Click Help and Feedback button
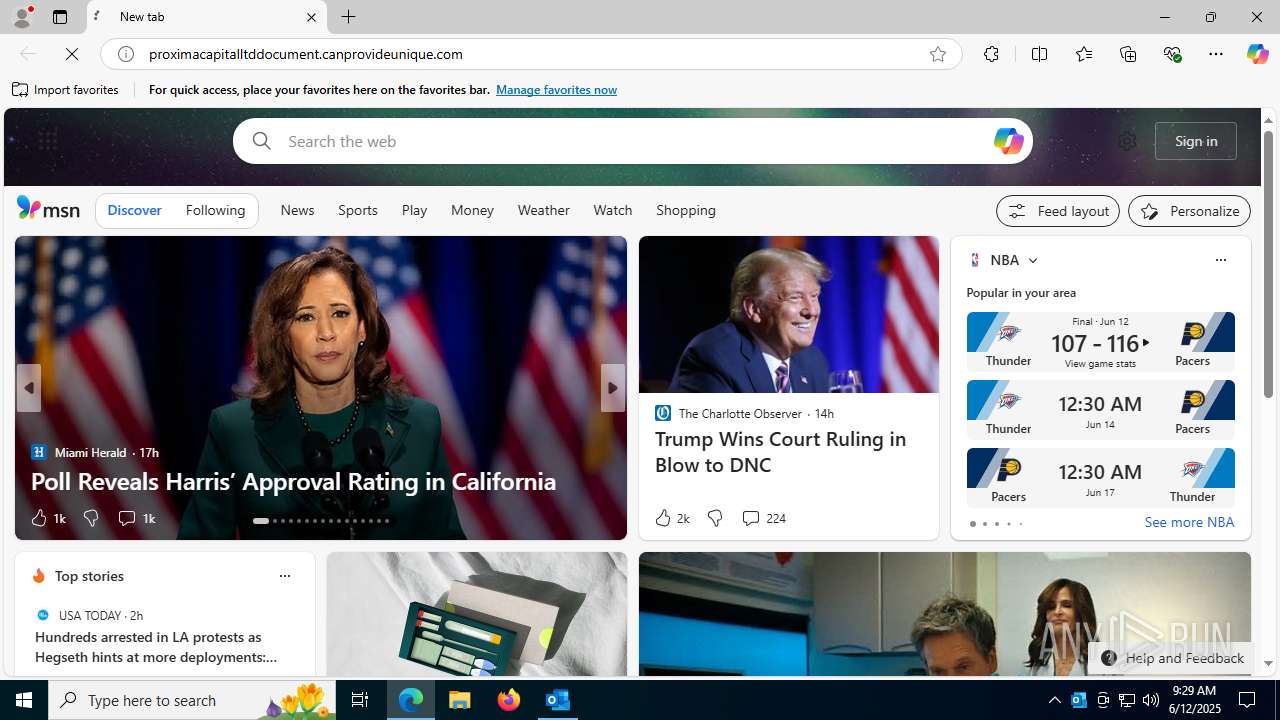This screenshot has height=720, width=1280. pyautogui.click(x=1172, y=658)
